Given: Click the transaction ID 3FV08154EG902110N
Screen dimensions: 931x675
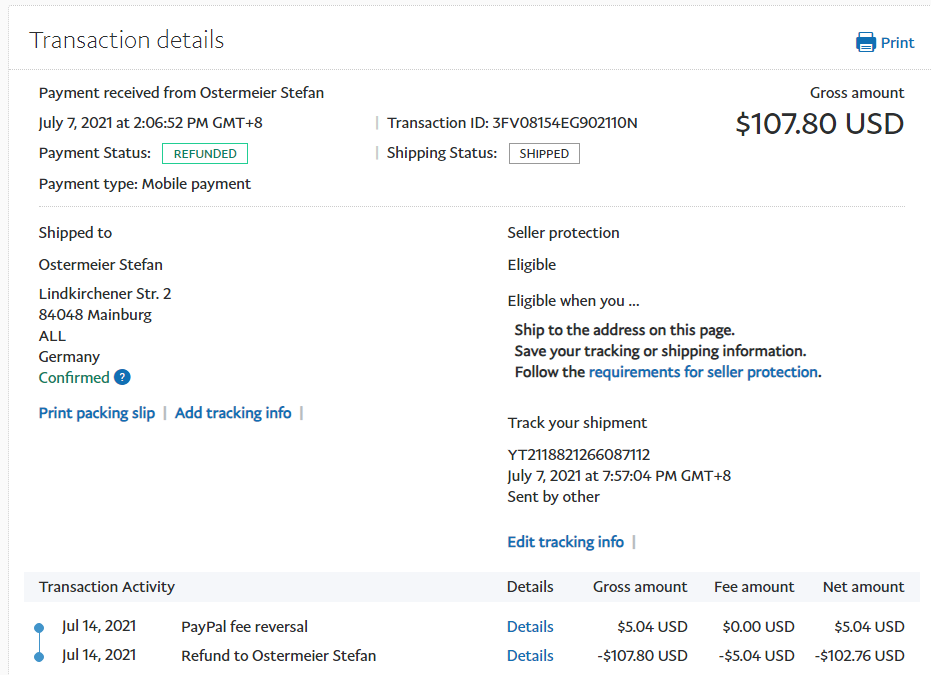Looking at the screenshot, I should (564, 123).
